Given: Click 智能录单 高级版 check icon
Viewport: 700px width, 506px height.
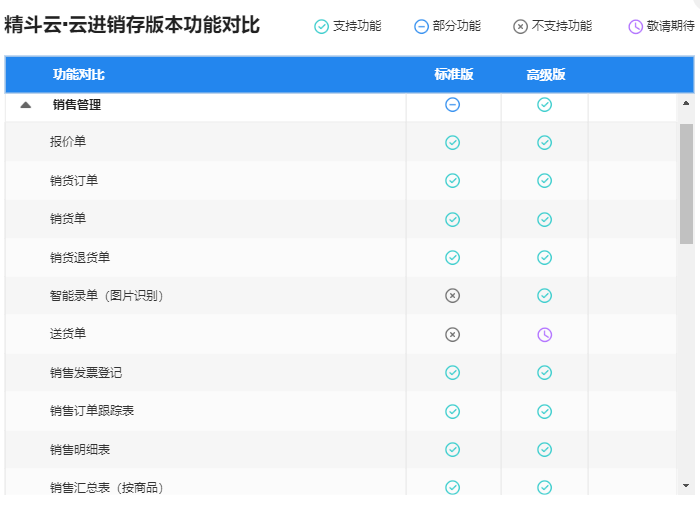Looking at the screenshot, I should tap(544, 295).
